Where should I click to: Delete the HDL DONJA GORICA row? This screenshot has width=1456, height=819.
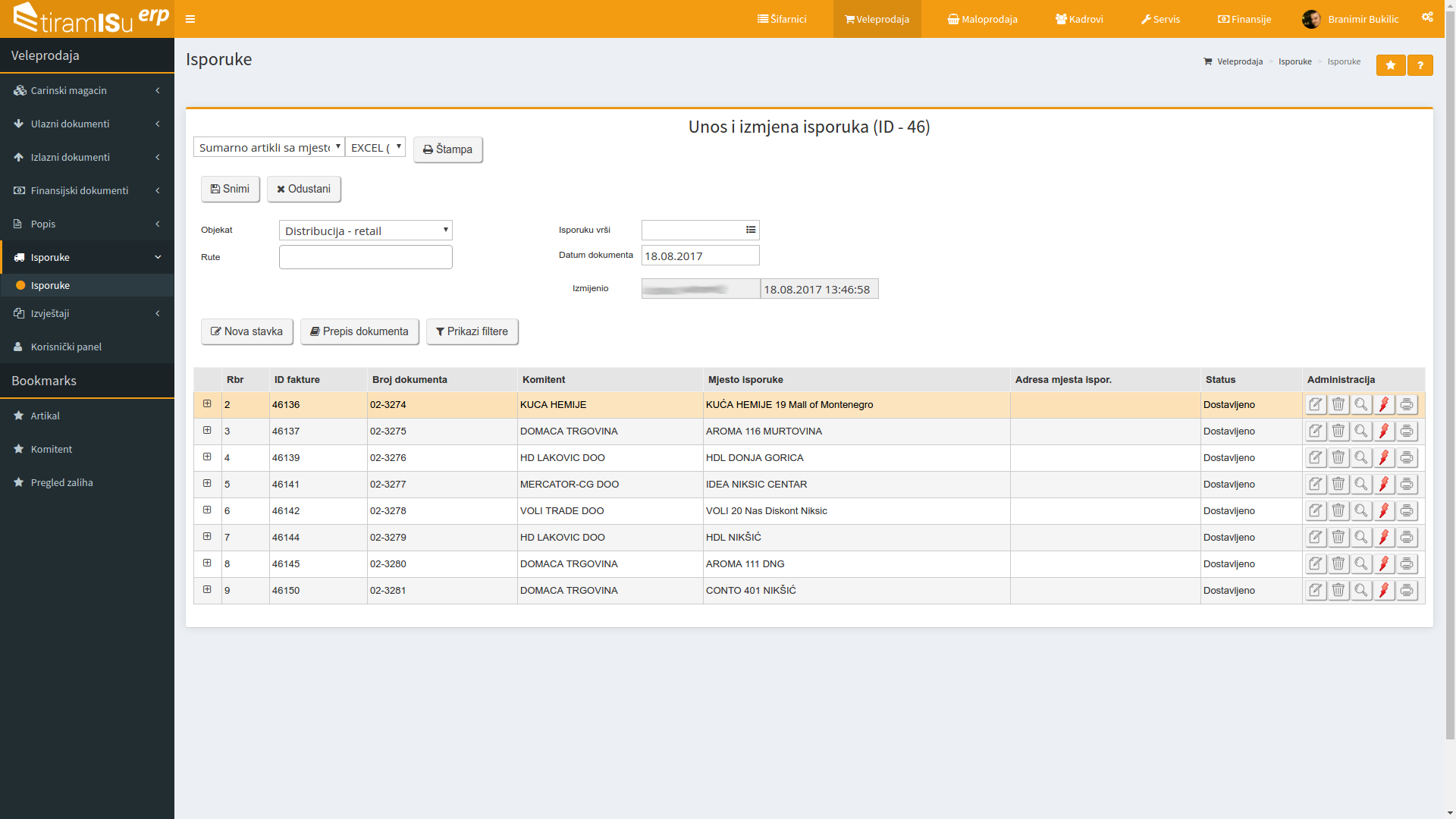1338,458
